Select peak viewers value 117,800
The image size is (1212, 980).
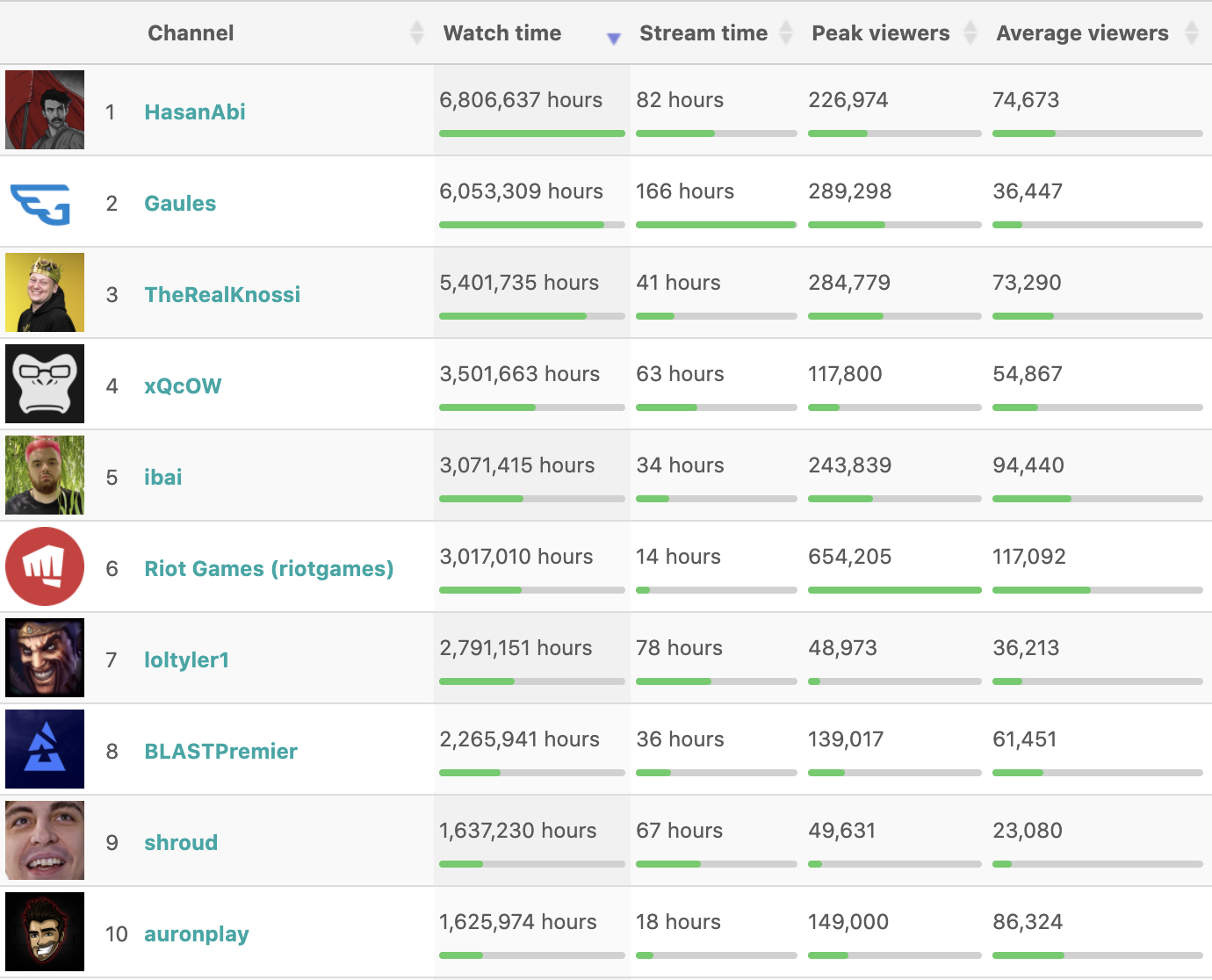click(845, 374)
